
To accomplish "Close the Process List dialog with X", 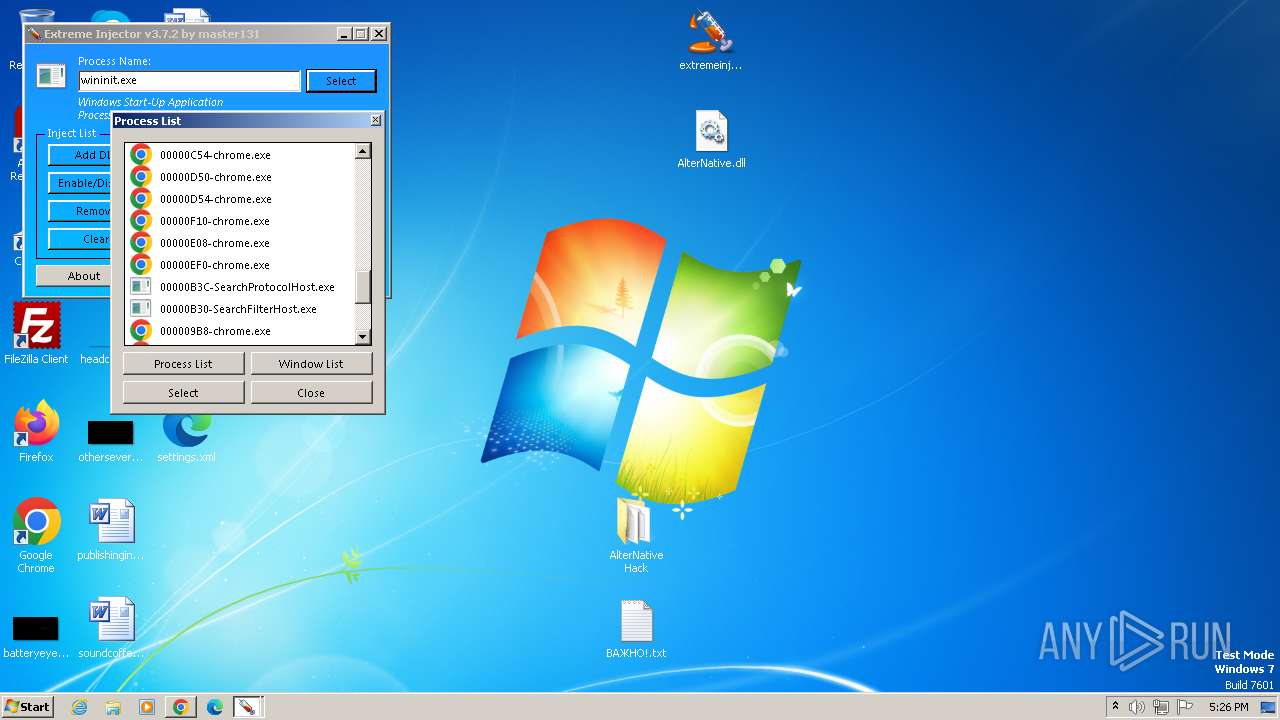I will pyautogui.click(x=375, y=120).
